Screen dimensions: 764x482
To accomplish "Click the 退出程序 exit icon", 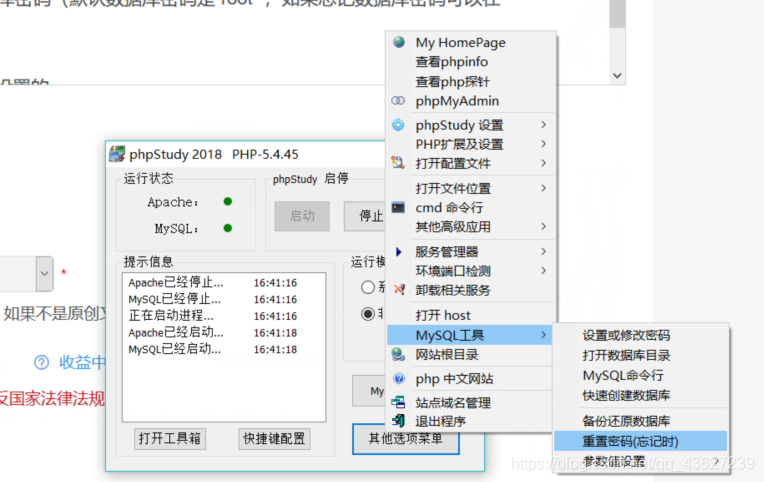I will tap(398, 421).
